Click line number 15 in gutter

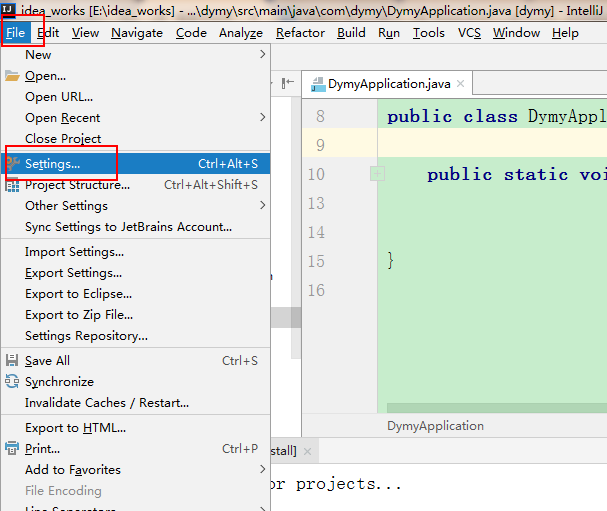tap(316, 261)
